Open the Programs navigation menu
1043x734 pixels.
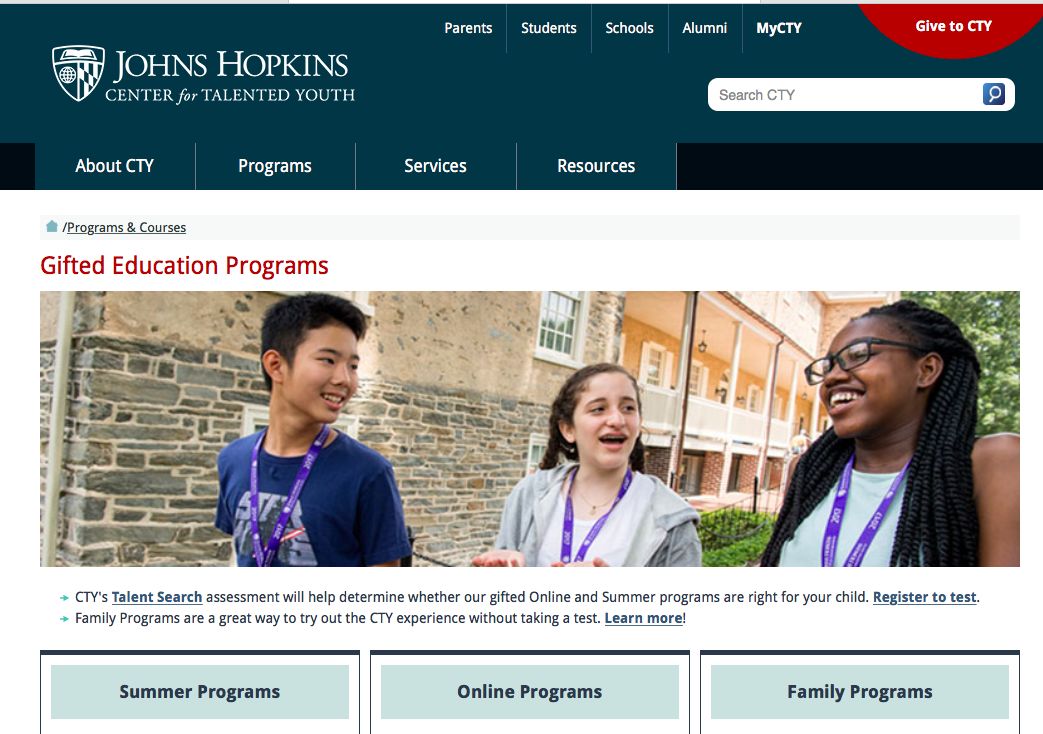(275, 166)
